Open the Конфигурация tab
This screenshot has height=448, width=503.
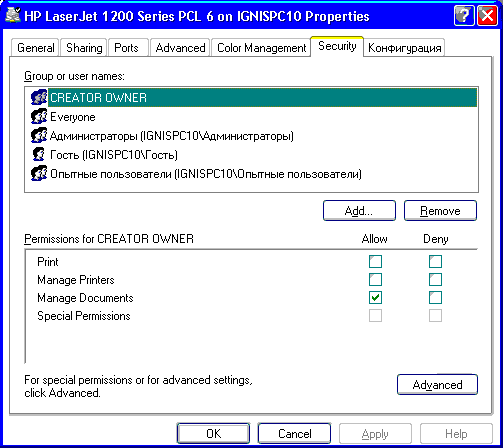tap(404, 48)
